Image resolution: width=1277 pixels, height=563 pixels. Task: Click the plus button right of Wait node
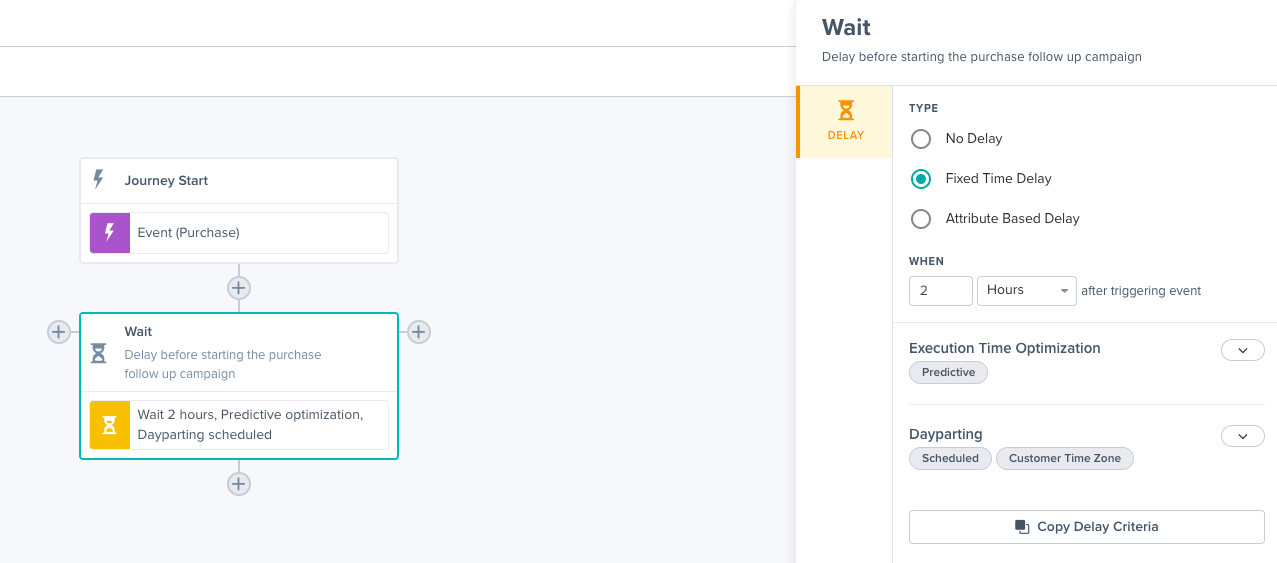[x=418, y=332]
